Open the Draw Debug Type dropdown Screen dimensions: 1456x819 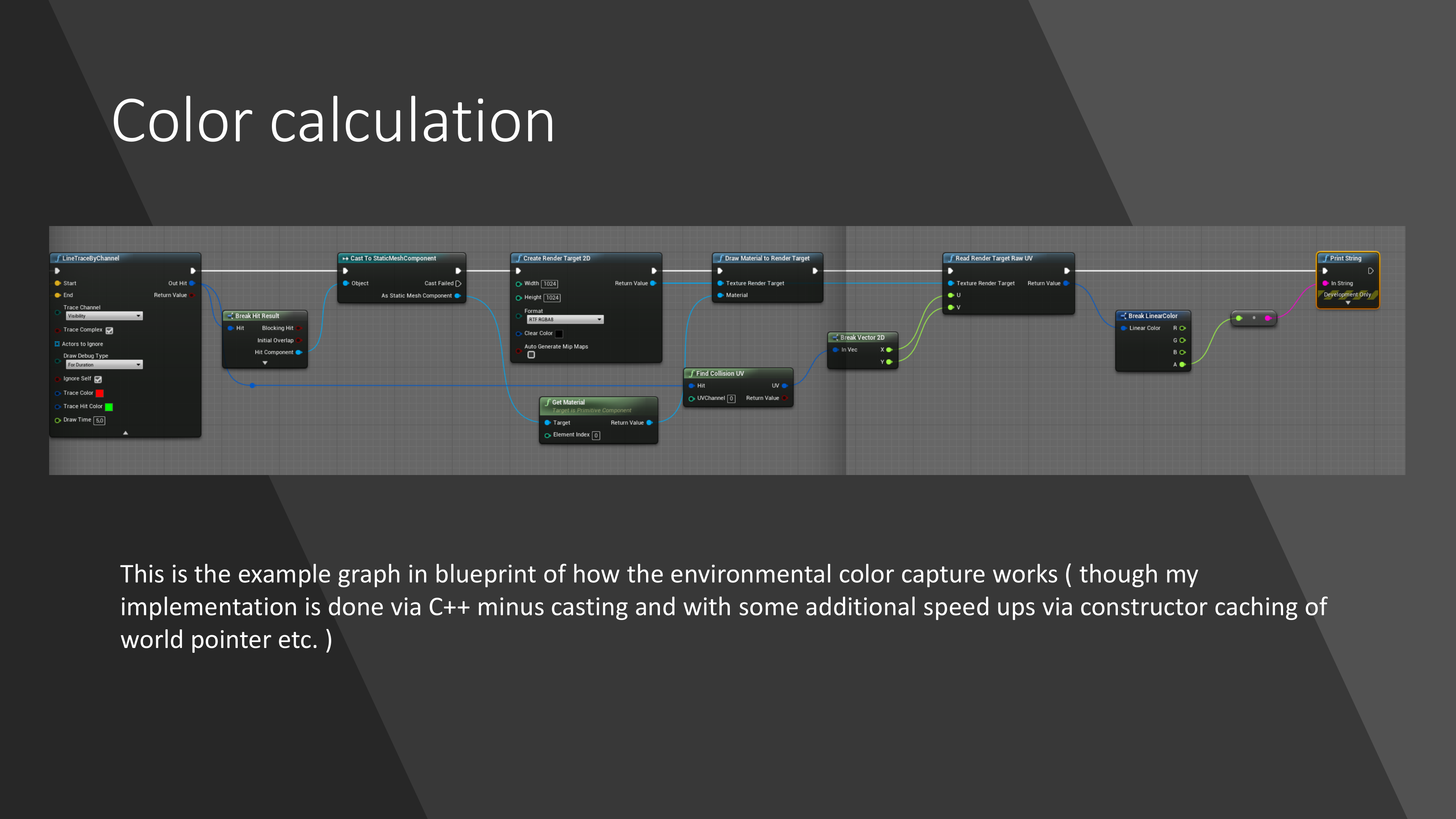click(x=104, y=365)
